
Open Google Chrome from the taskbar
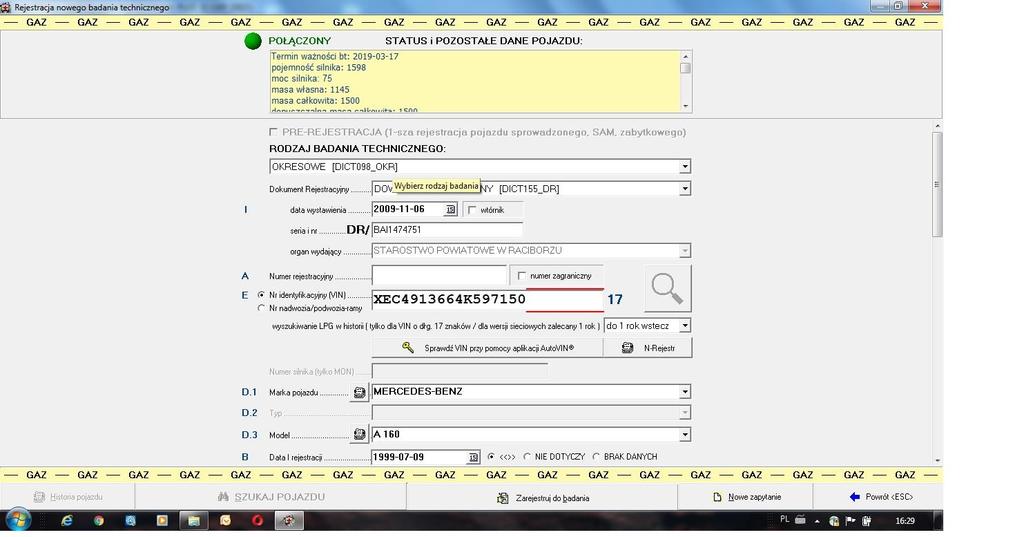99,521
